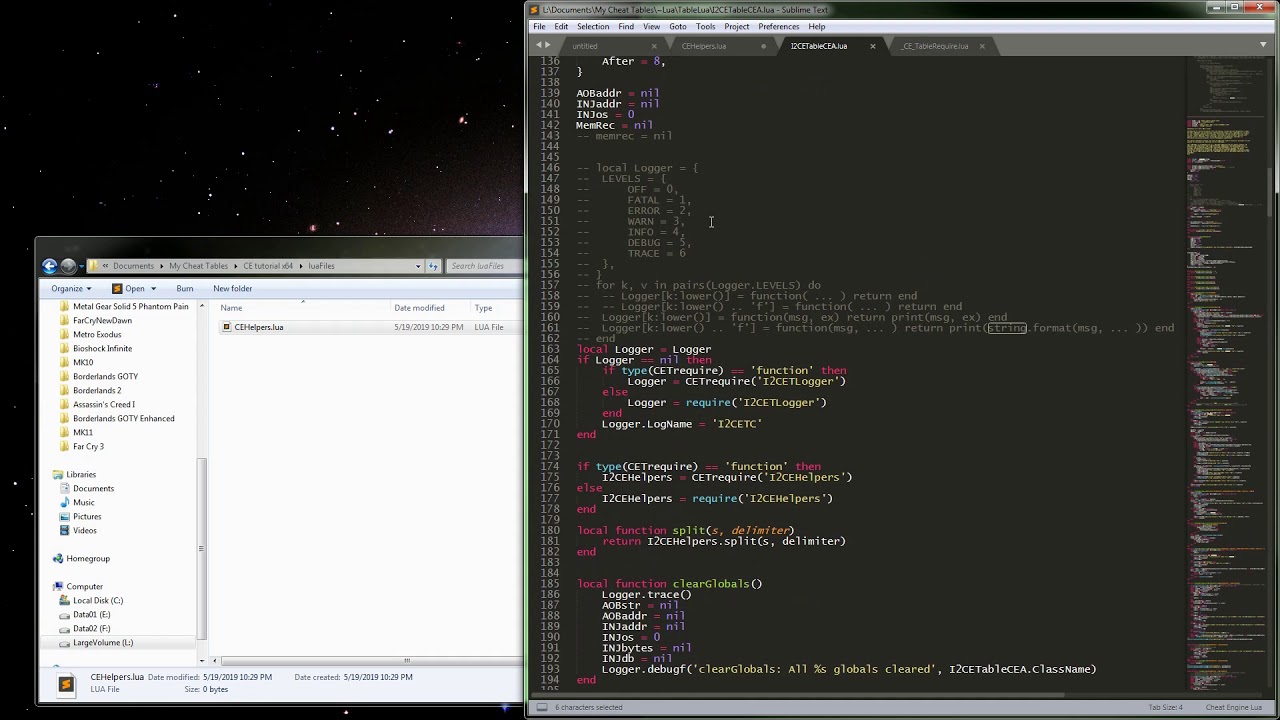1280x720 pixels.
Task: Open the Help menu in Sublime Text
Action: pyautogui.click(x=817, y=27)
